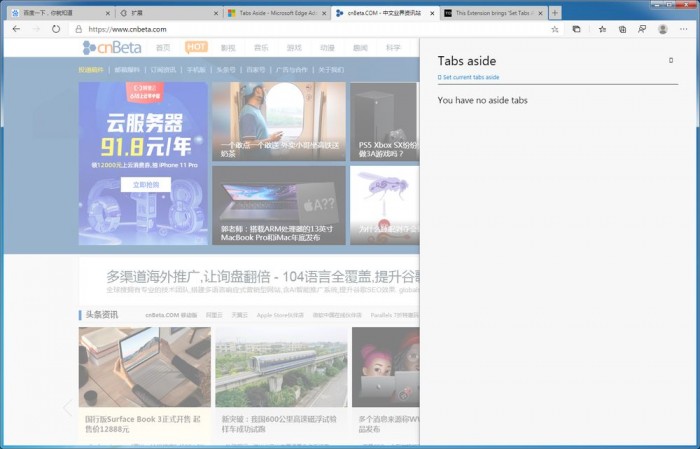The height and width of the screenshot is (449, 700).
Task: Click previous arrow on the news carousel
Action: coord(68,408)
